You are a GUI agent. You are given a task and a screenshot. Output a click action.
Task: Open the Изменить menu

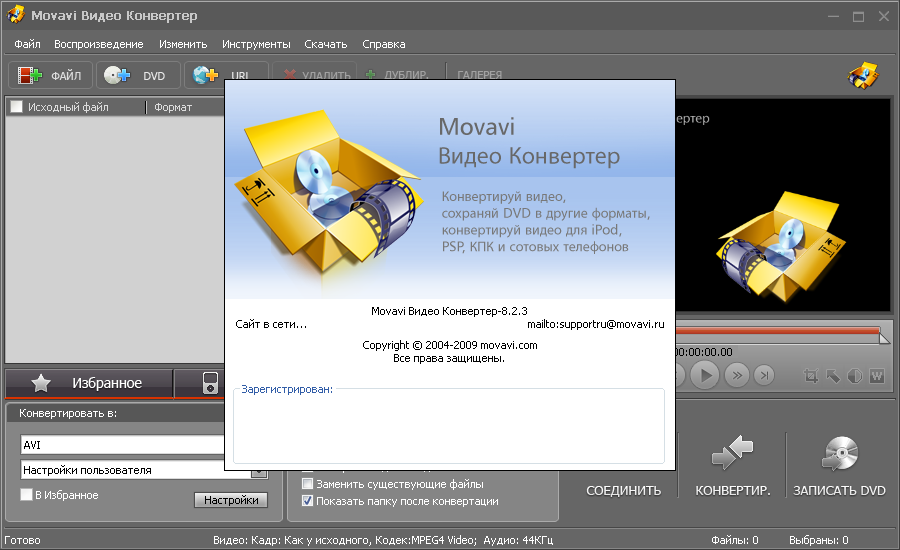click(183, 44)
